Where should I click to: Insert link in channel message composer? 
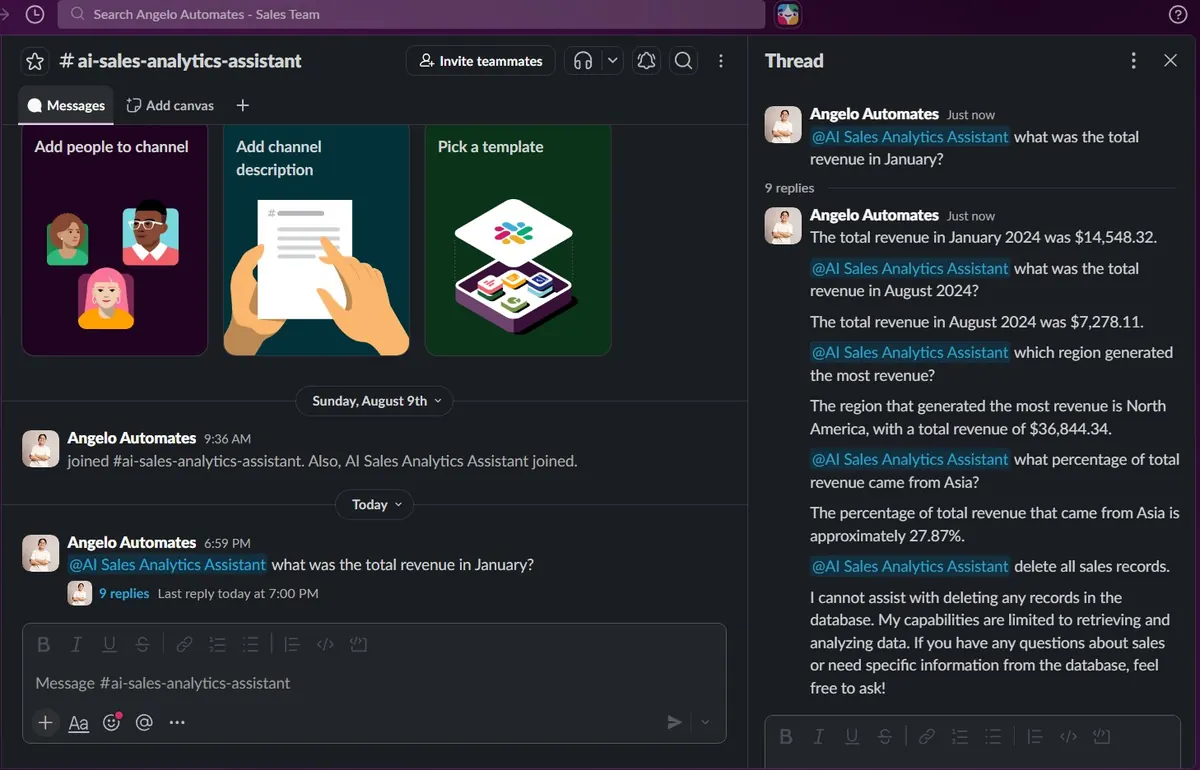[x=184, y=645]
